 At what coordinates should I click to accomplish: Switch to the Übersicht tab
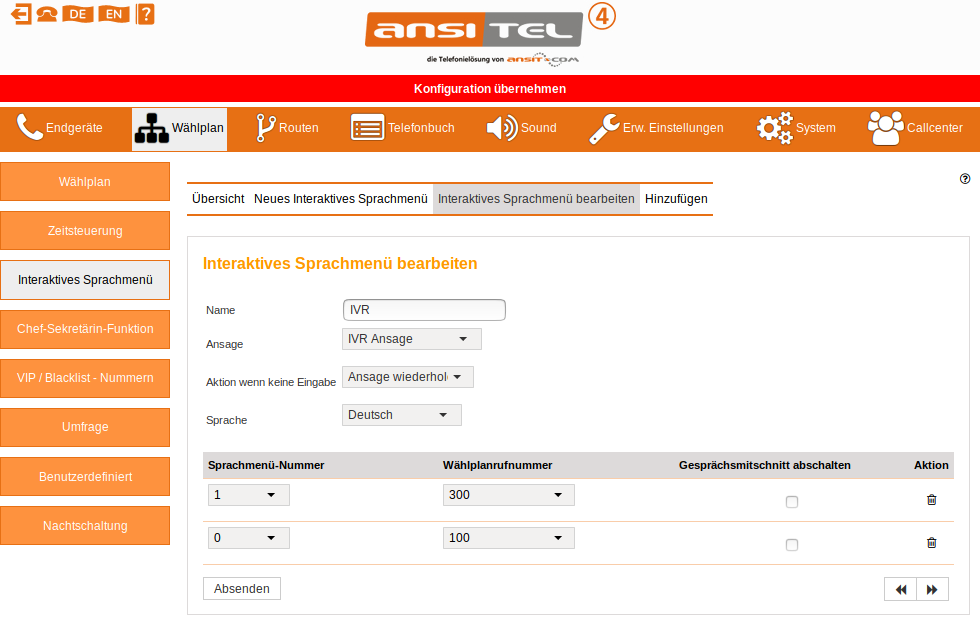pyautogui.click(x=218, y=199)
